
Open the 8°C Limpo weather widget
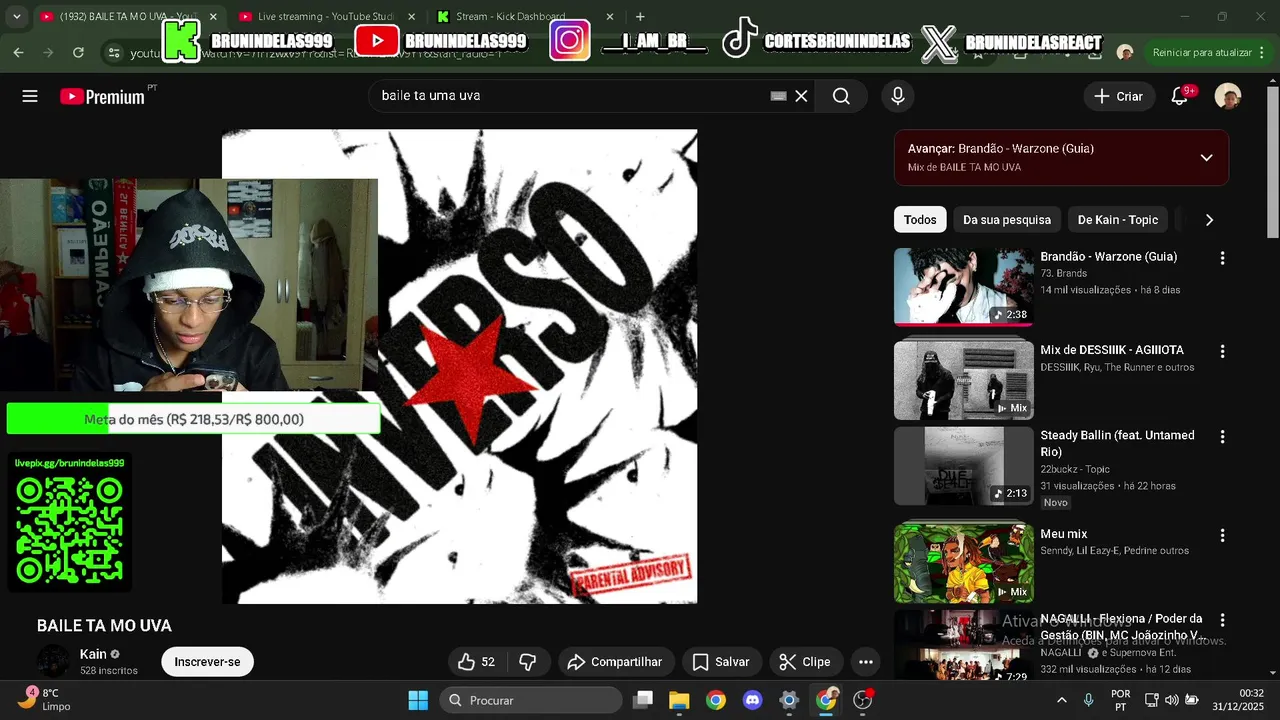coord(45,700)
